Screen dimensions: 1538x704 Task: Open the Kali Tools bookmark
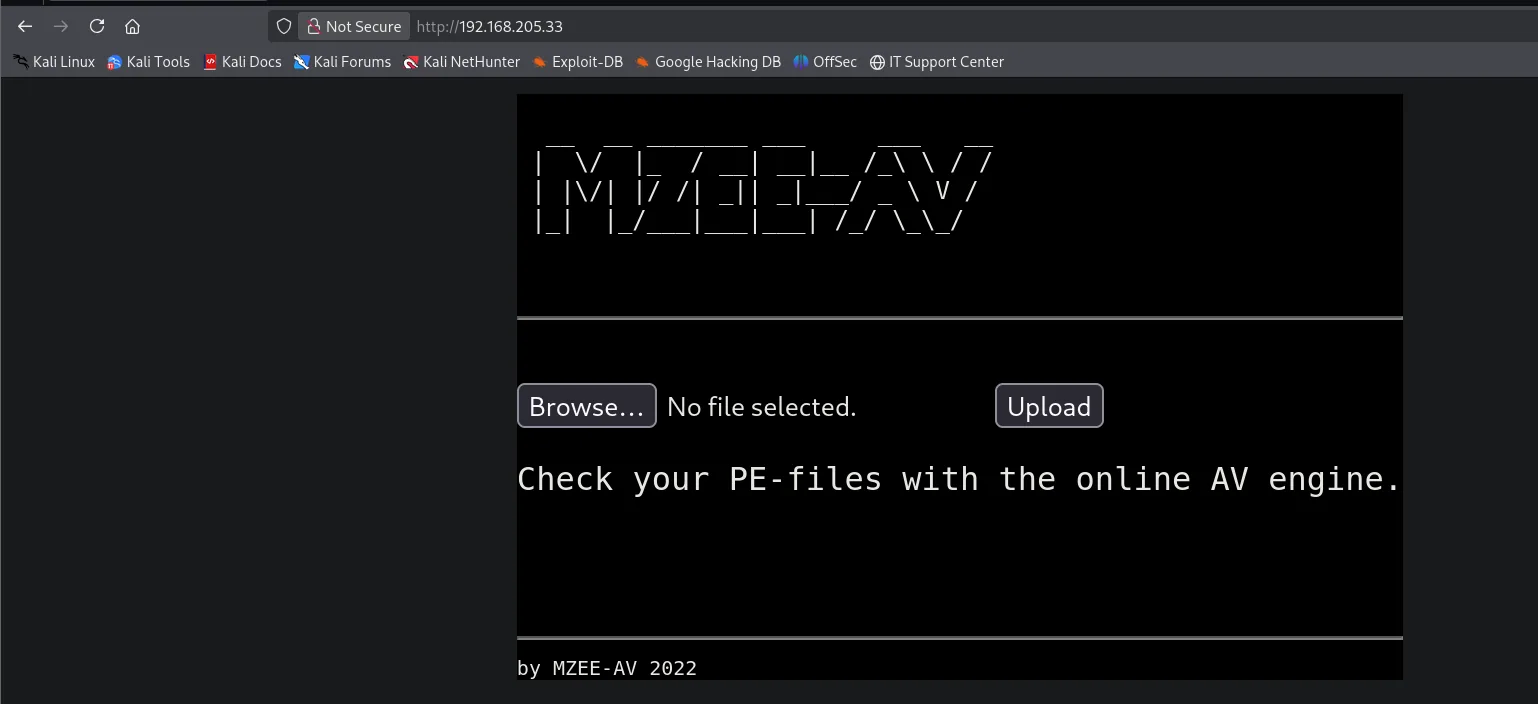coord(148,62)
